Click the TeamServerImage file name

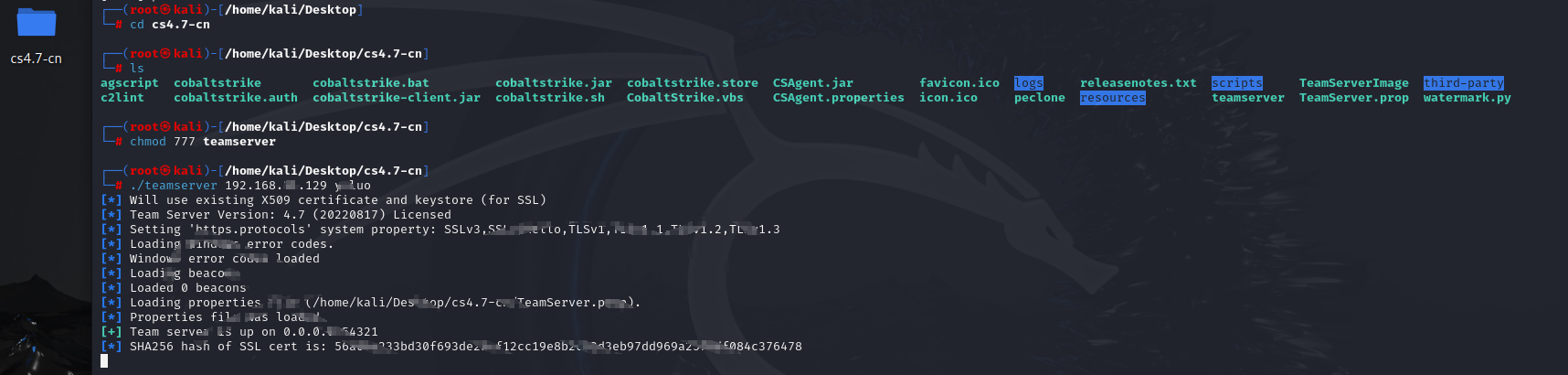click(1354, 83)
